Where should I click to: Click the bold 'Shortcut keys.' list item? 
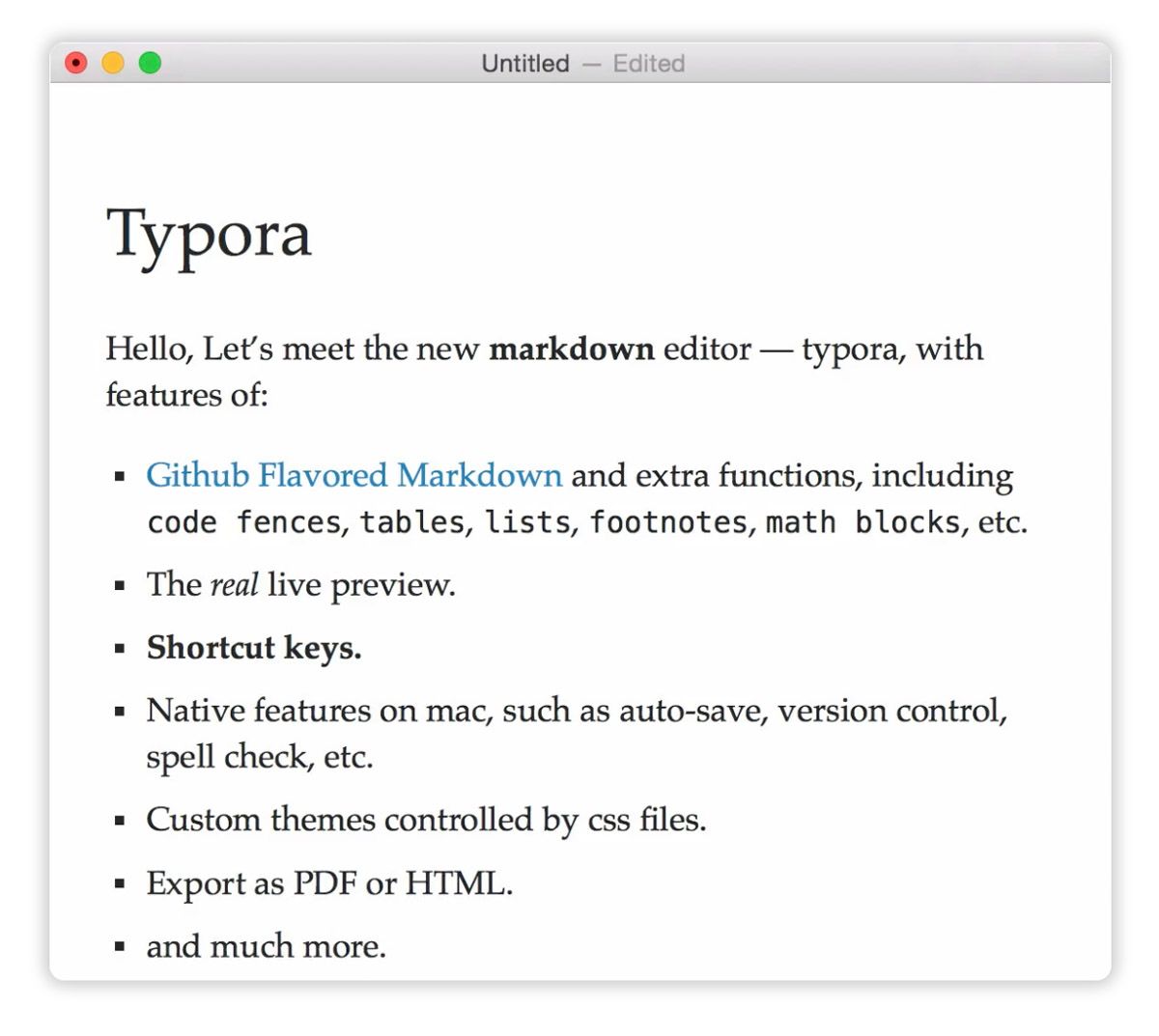click(254, 648)
